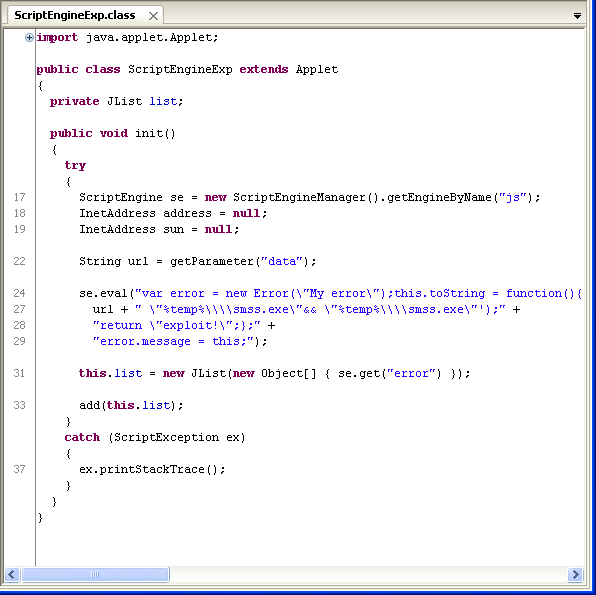
Task: Click line number 17 in the gutter
Action: [x=19, y=197]
